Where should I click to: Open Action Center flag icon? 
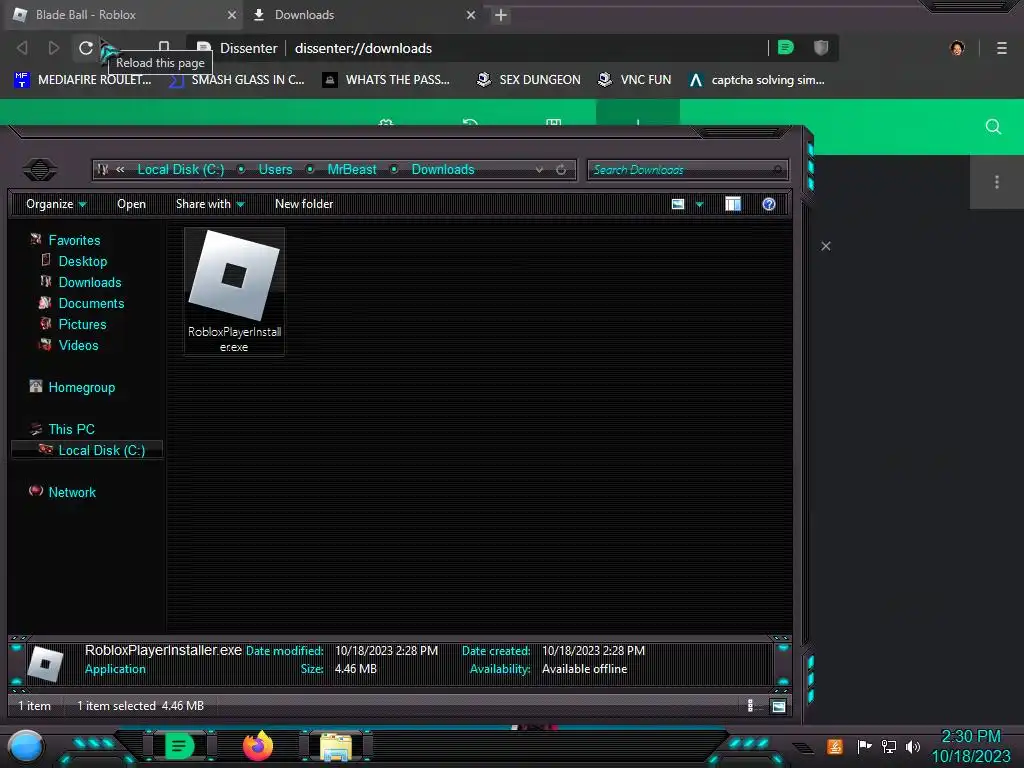pyautogui.click(x=864, y=746)
